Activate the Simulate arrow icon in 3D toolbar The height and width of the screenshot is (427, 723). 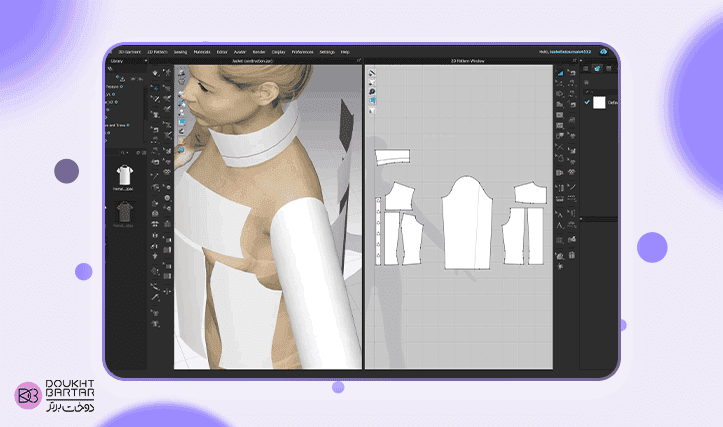(x=155, y=73)
